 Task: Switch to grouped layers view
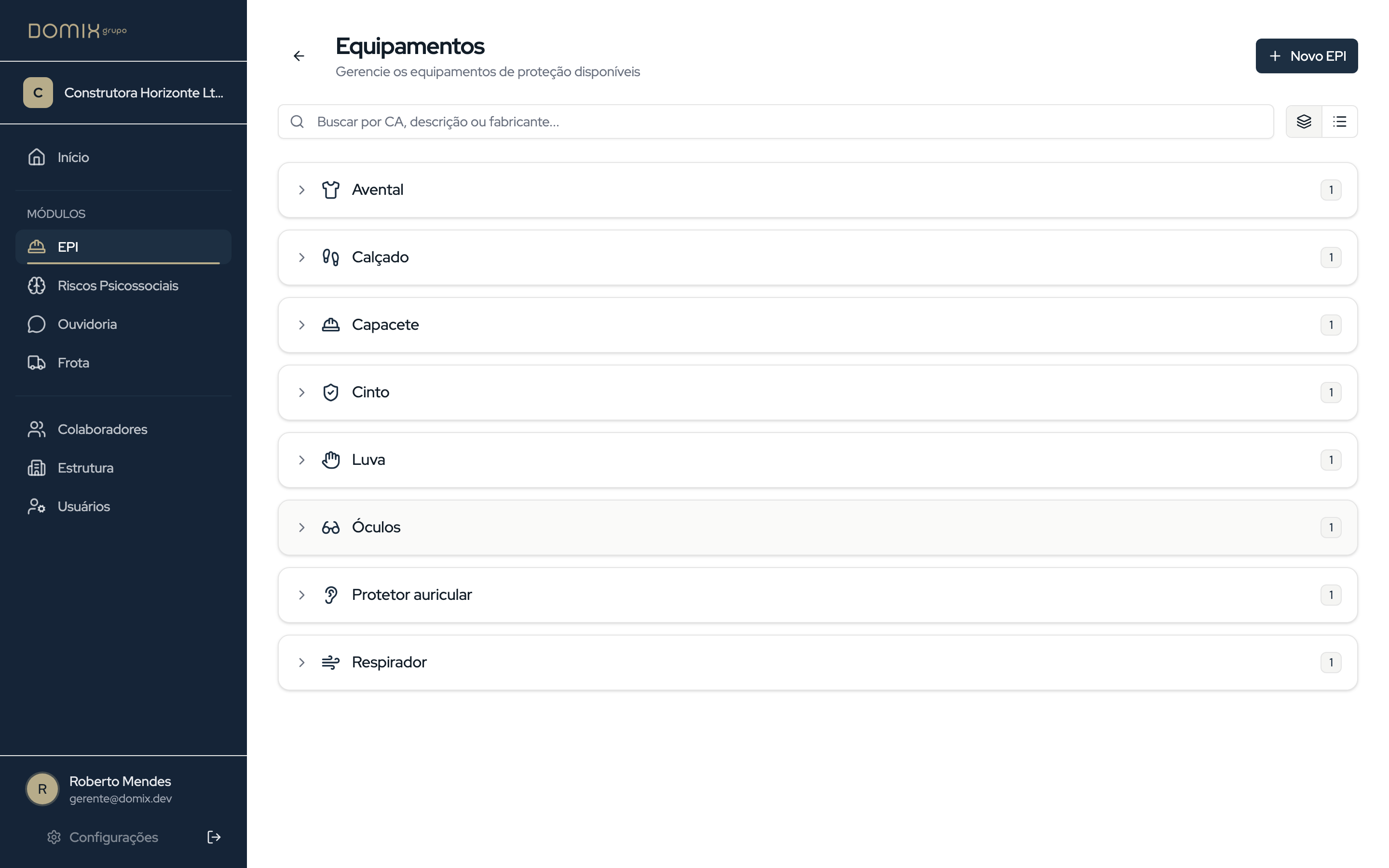tap(1304, 121)
